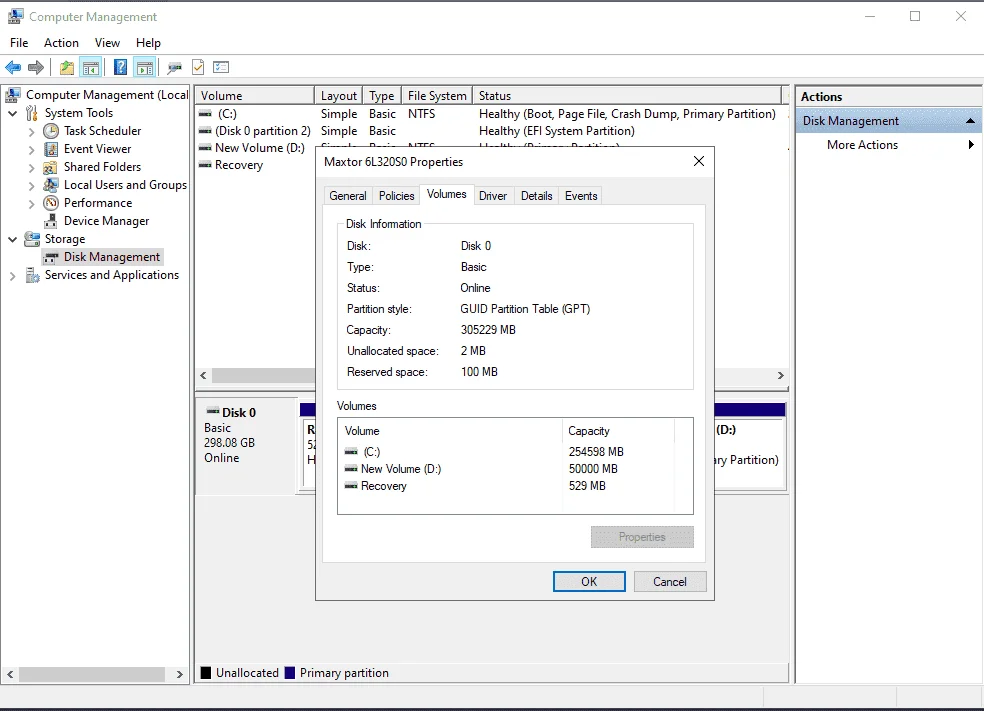Click the tree pane scrollbar right arrow
Viewport: 984px width, 711px height.
[x=179, y=674]
